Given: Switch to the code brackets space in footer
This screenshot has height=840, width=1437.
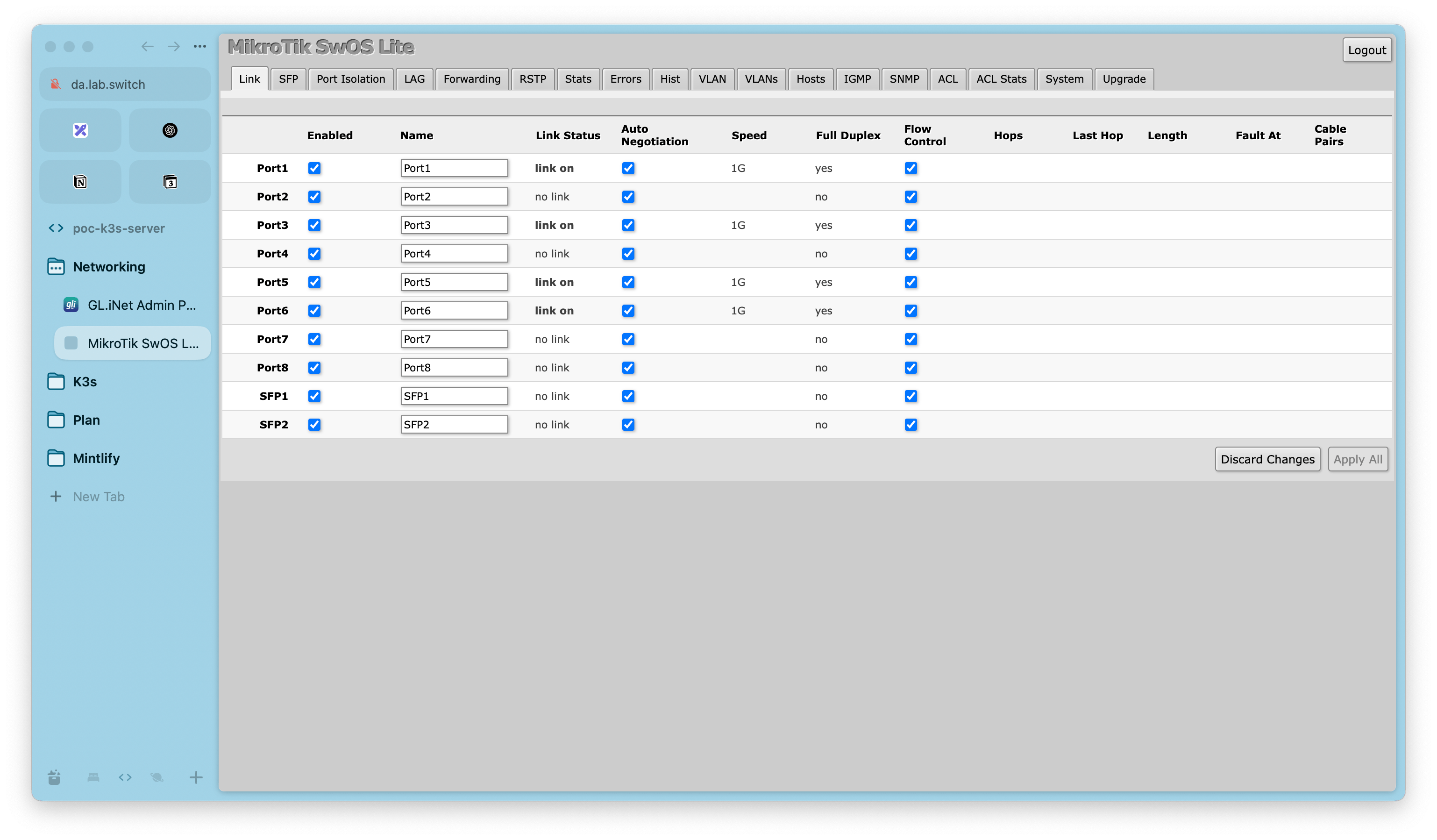Looking at the screenshot, I should [x=126, y=777].
